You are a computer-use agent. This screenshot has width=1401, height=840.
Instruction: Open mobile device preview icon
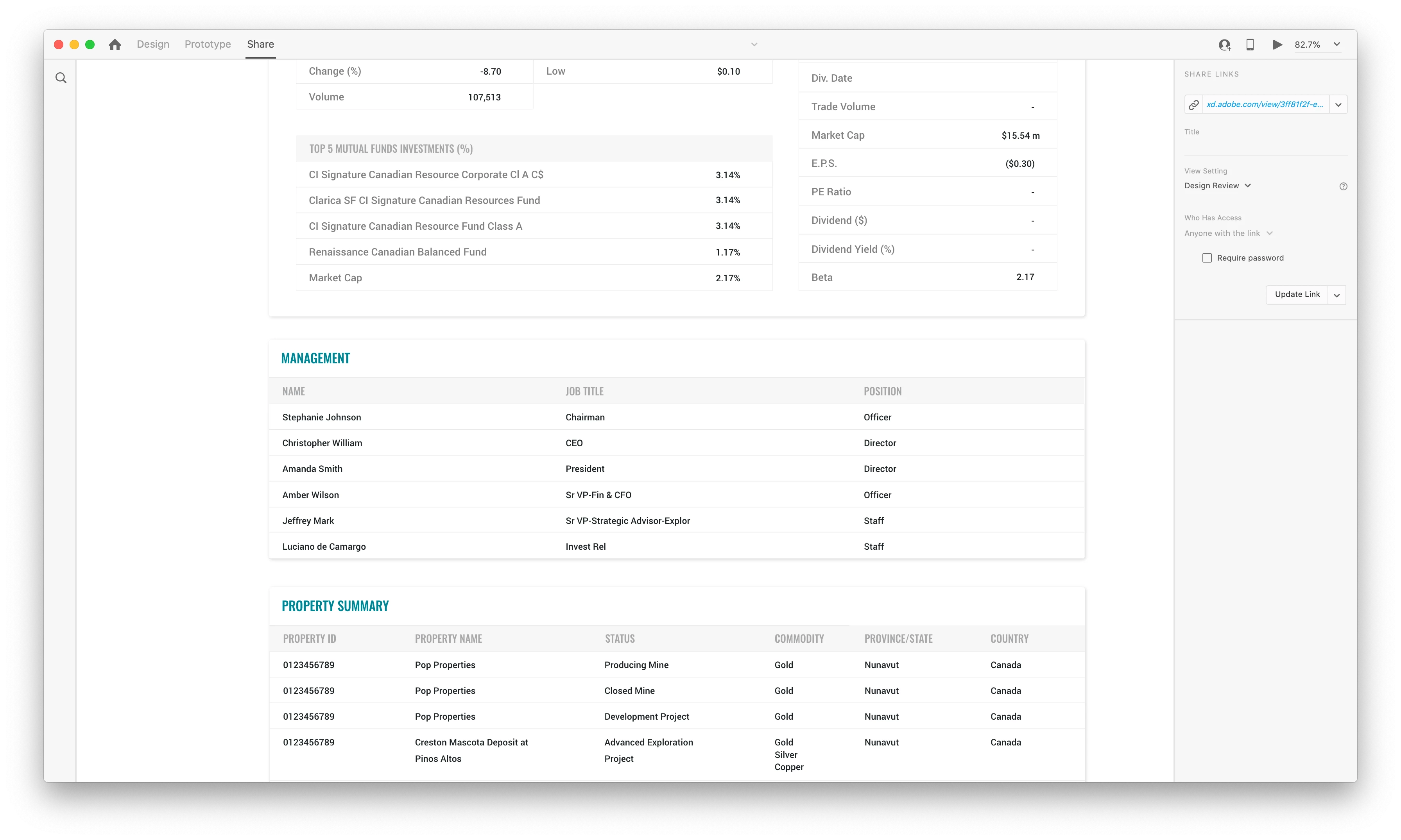point(1250,45)
